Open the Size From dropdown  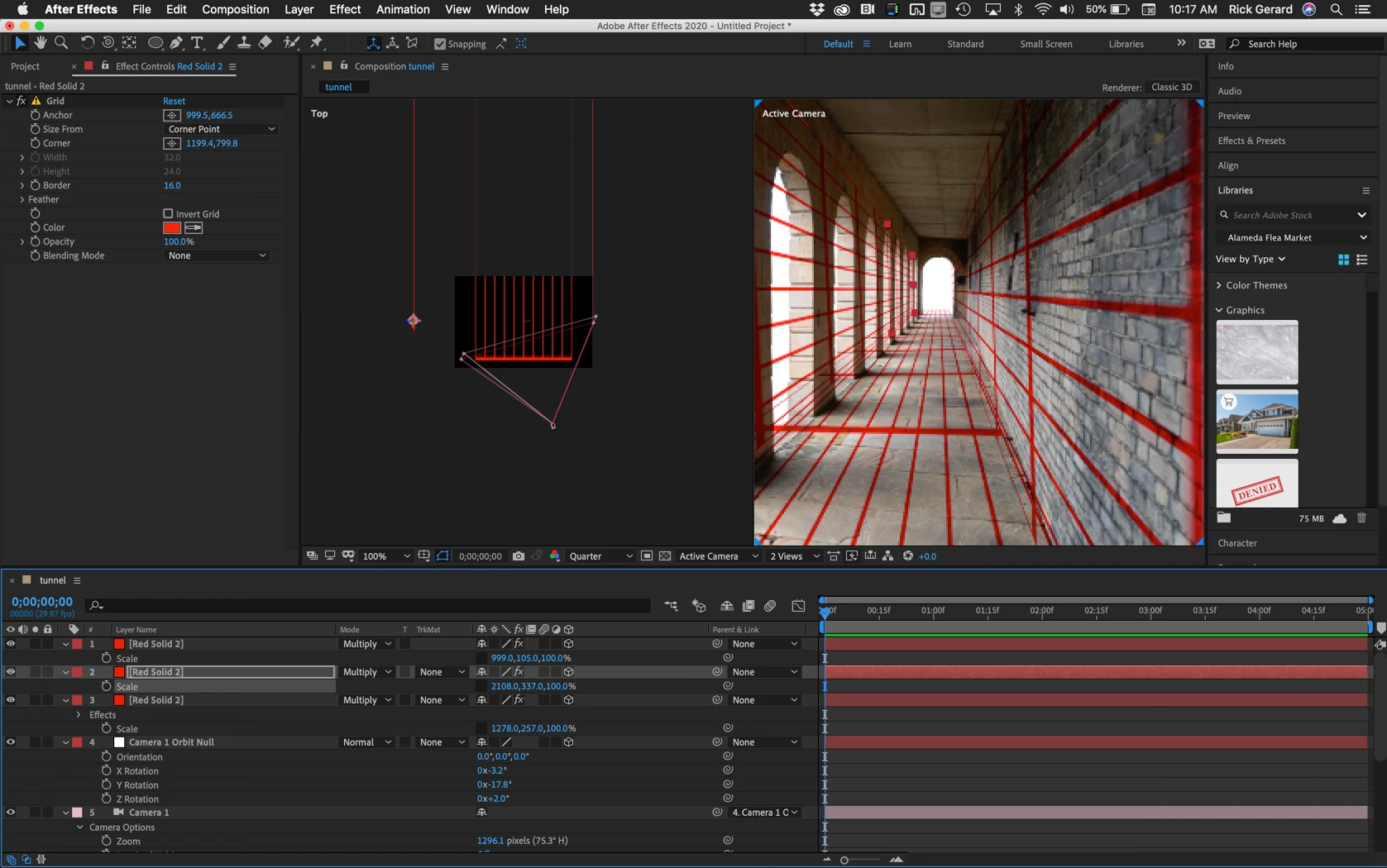[221, 129]
